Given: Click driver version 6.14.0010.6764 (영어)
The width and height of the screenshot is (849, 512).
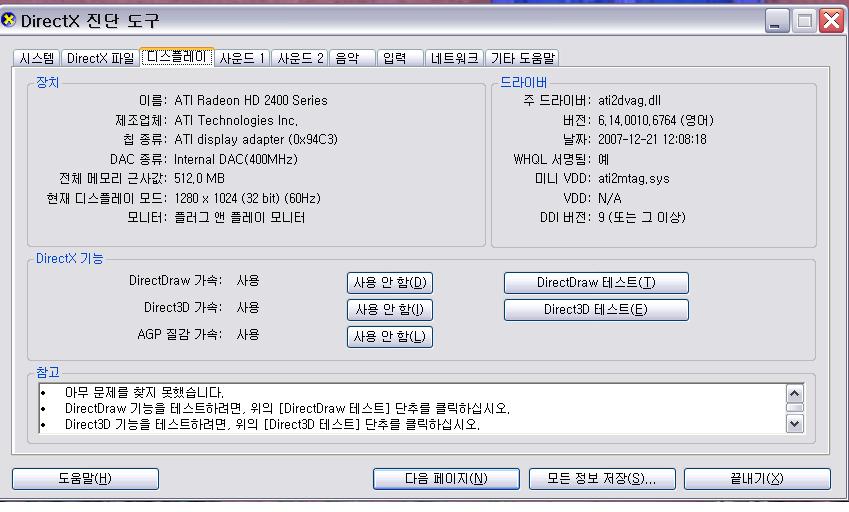Looking at the screenshot, I should [x=656, y=120].
